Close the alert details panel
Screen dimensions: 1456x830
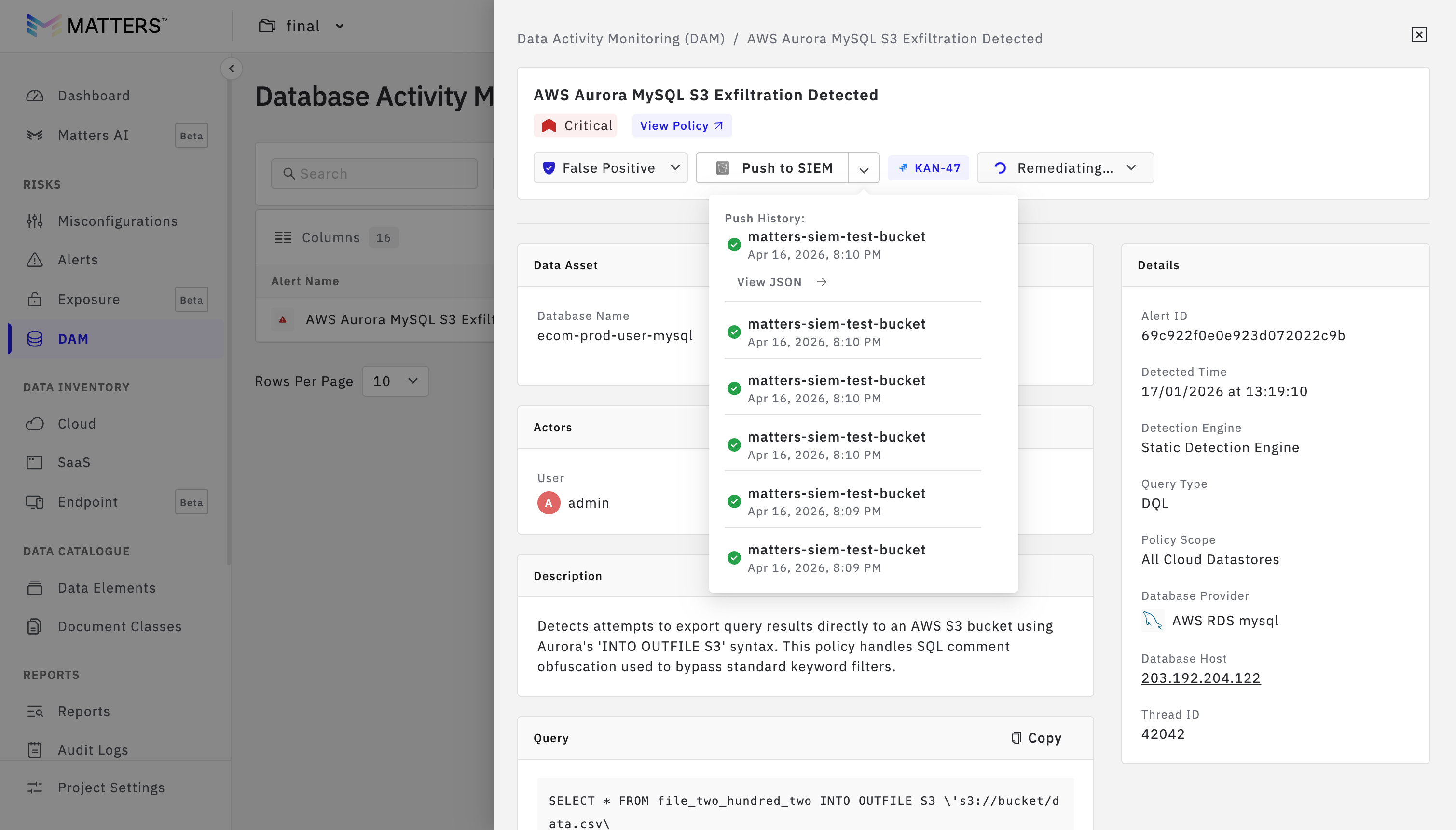pos(1418,35)
